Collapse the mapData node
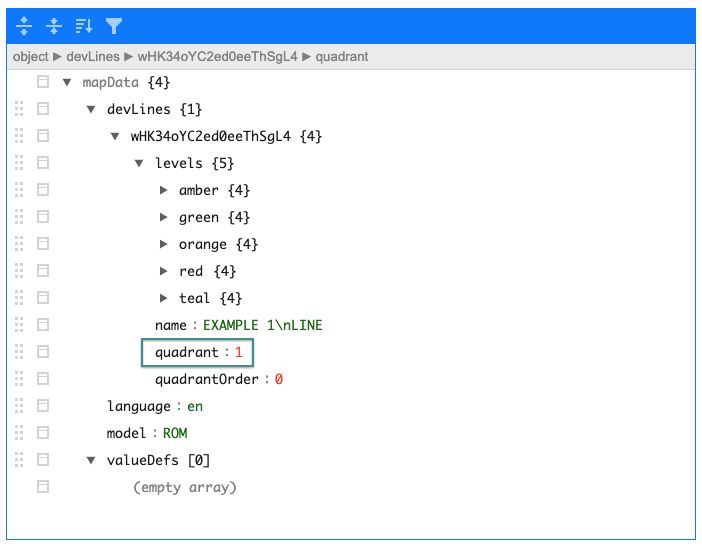The image size is (702, 548). click(x=67, y=82)
